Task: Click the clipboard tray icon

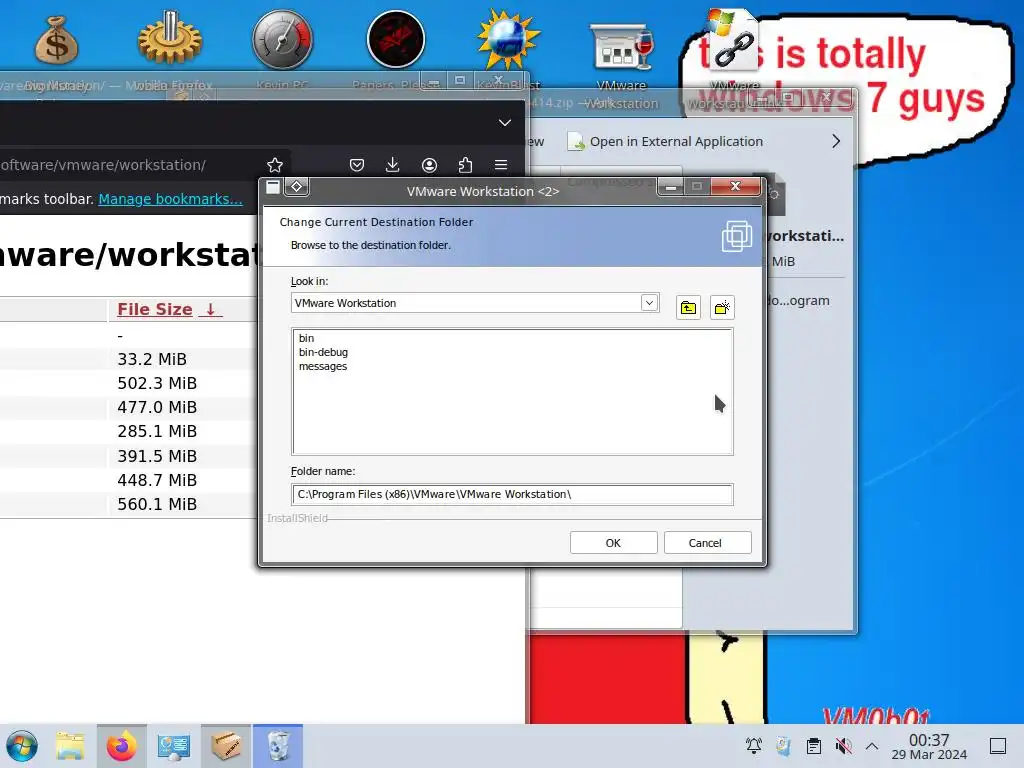Action: point(814,745)
